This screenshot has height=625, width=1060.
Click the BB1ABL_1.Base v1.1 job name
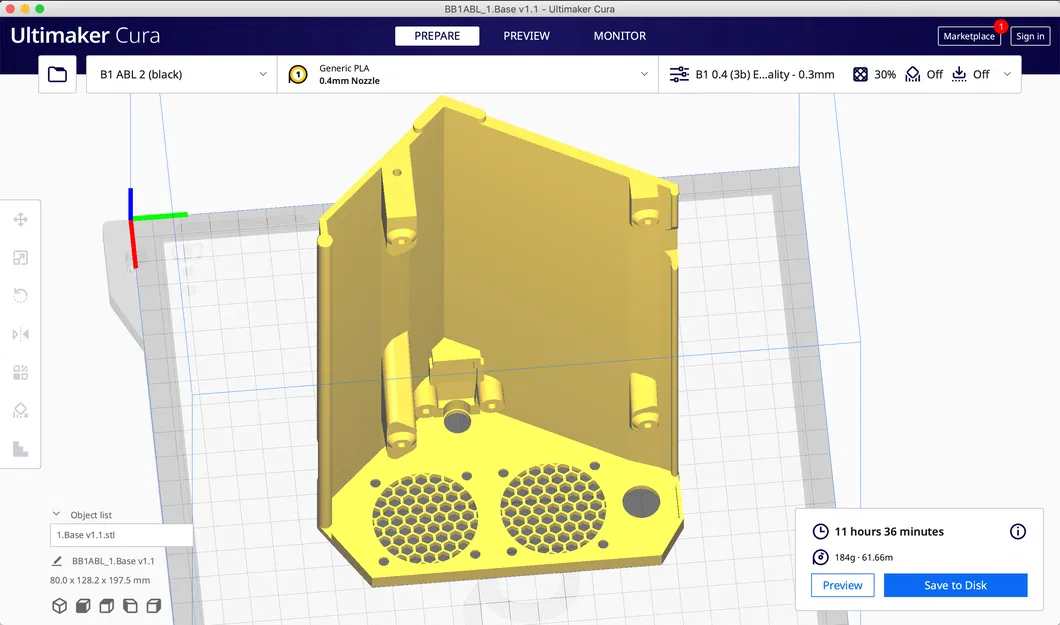point(114,561)
